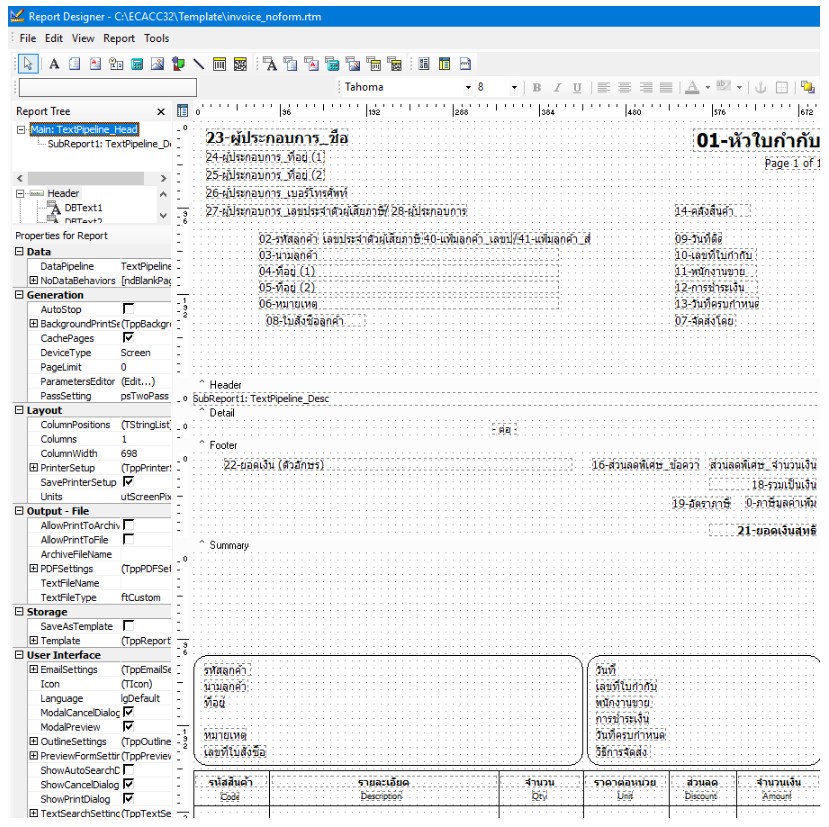829x827 pixels.
Task: Open the View menu
Action: pyautogui.click(x=83, y=38)
